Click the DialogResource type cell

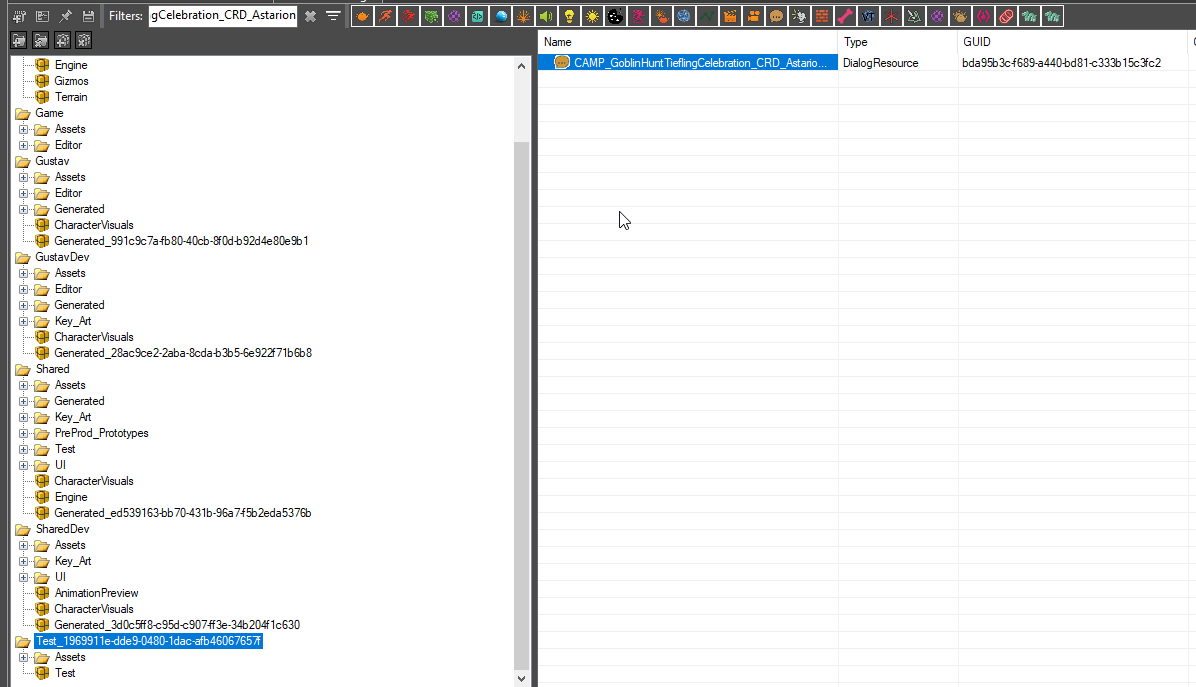click(x=880, y=63)
